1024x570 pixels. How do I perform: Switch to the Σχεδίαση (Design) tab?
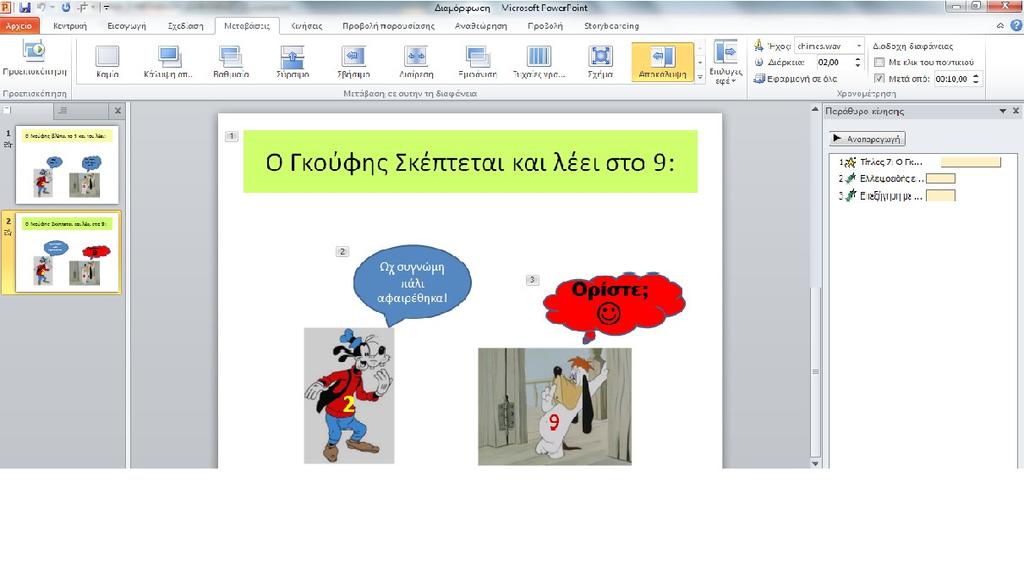(x=185, y=26)
